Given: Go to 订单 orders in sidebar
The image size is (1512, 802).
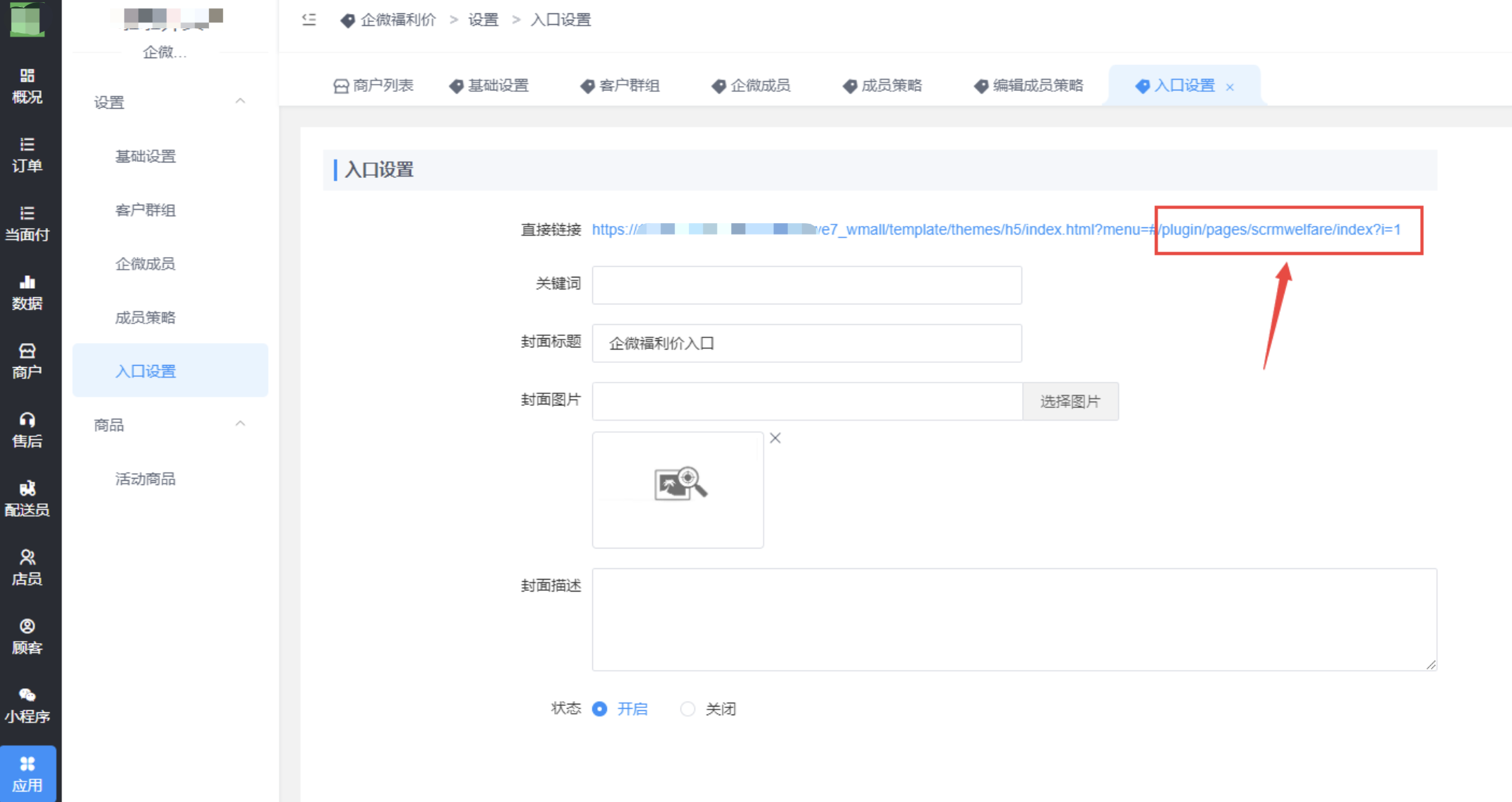Looking at the screenshot, I should (x=27, y=155).
